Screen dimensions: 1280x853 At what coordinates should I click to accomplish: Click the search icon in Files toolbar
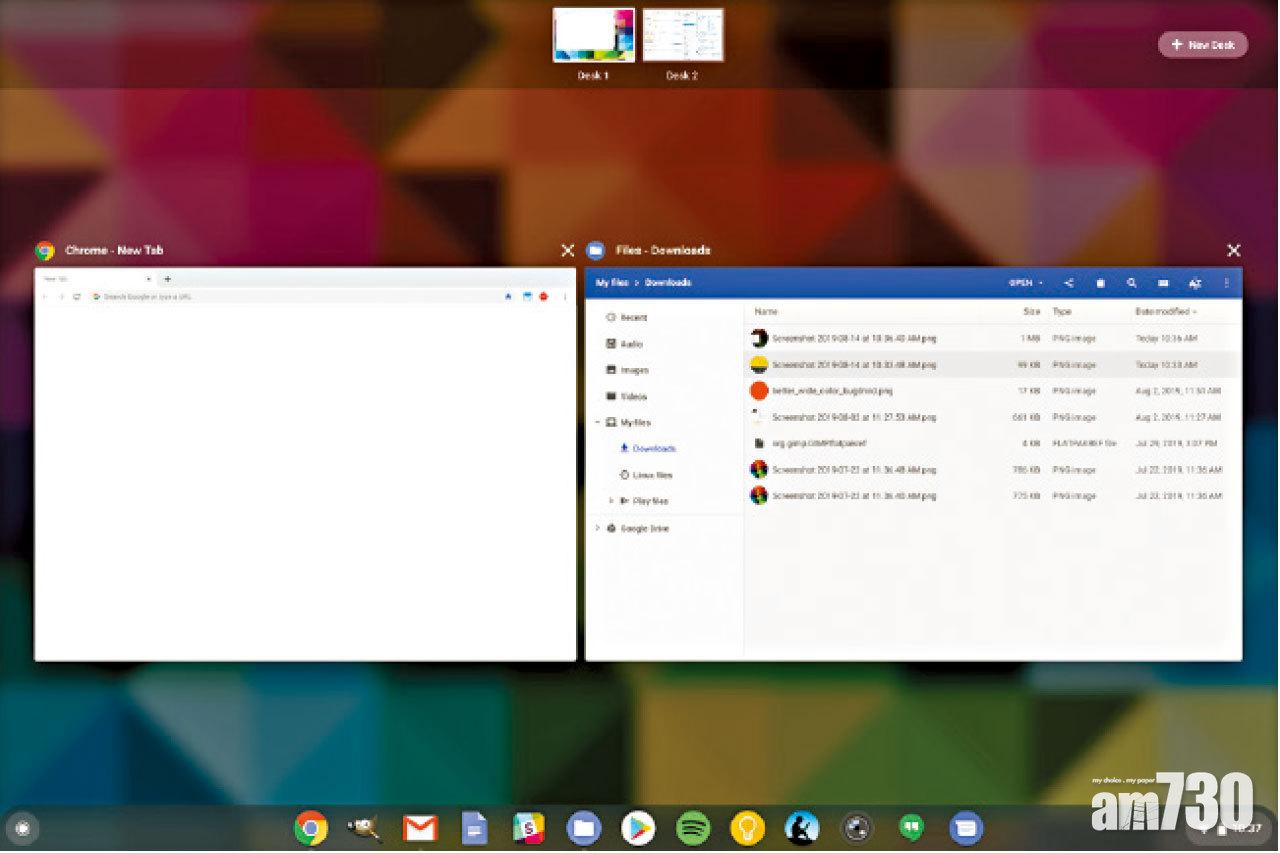point(1131,283)
